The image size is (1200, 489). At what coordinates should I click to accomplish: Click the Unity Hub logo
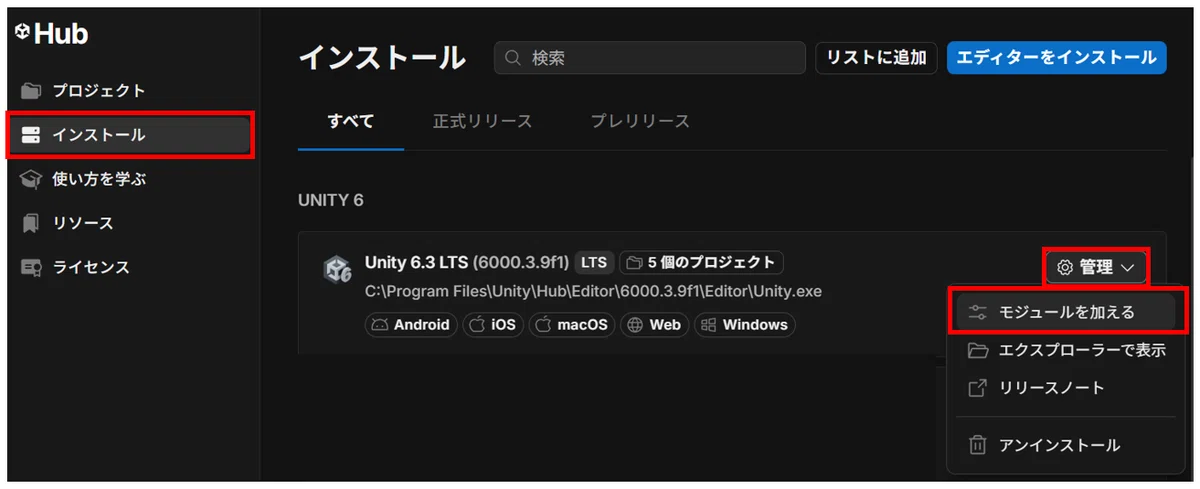click(x=52, y=34)
